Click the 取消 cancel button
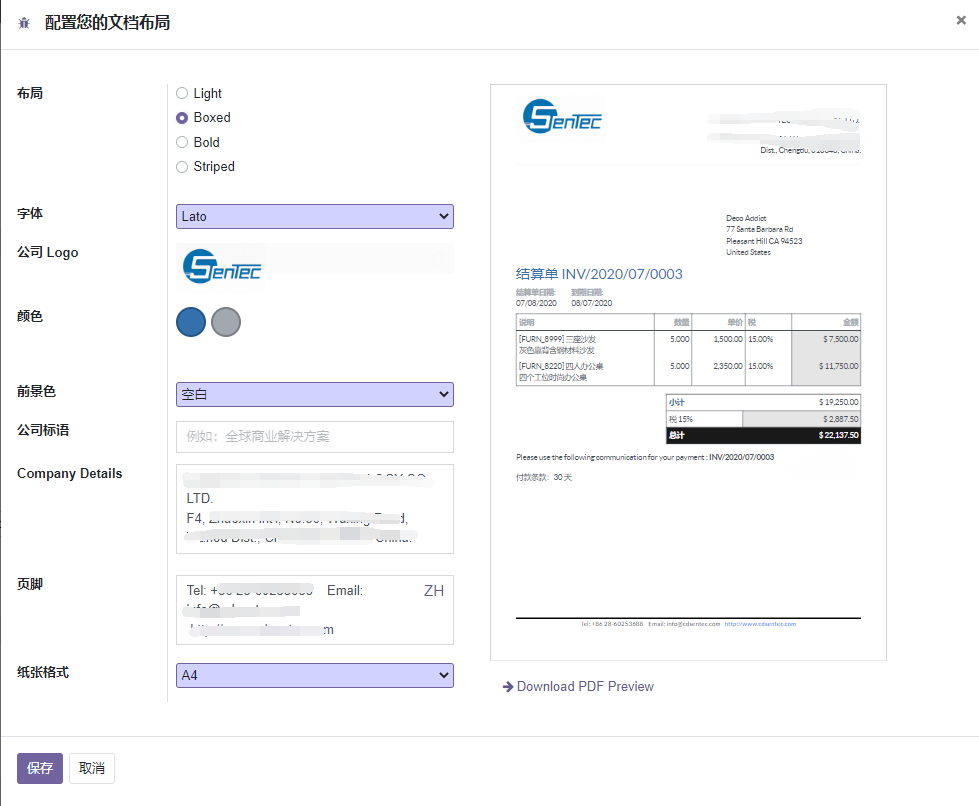 pyautogui.click(x=92, y=768)
